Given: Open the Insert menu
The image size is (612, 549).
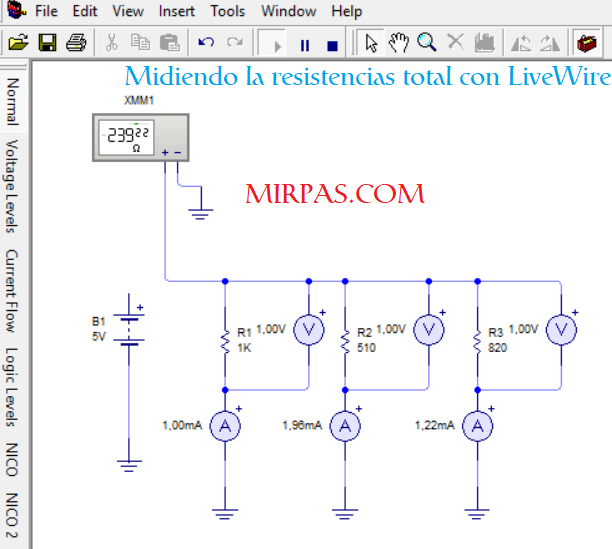Looking at the screenshot, I should pos(176,11).
